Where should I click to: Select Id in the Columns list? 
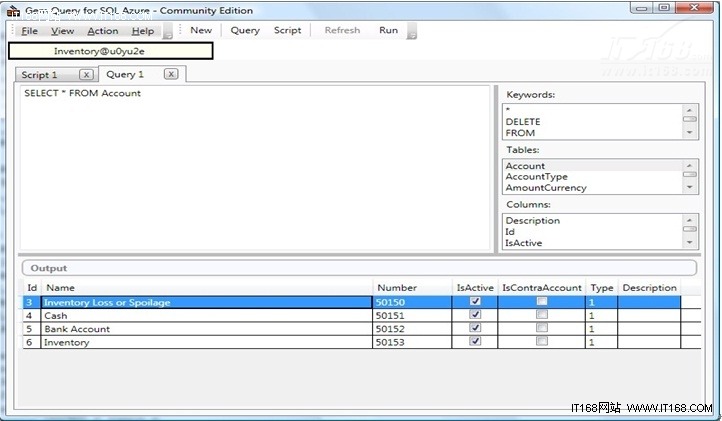pyautogui.click(x=593, y=231)
